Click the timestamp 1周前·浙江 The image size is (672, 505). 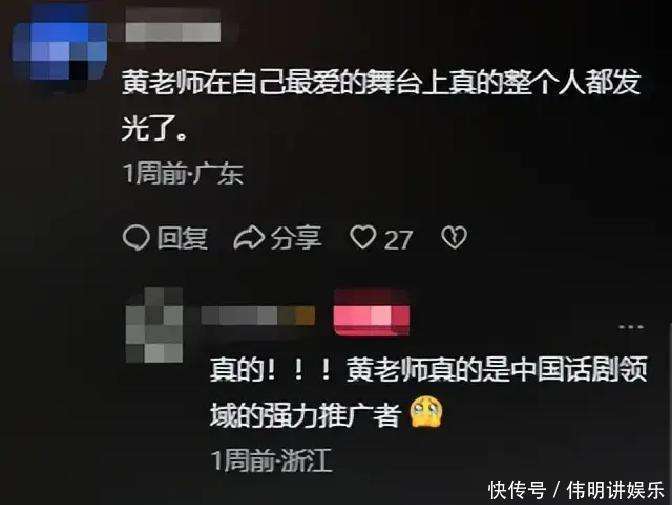click(x=272, y=460)
